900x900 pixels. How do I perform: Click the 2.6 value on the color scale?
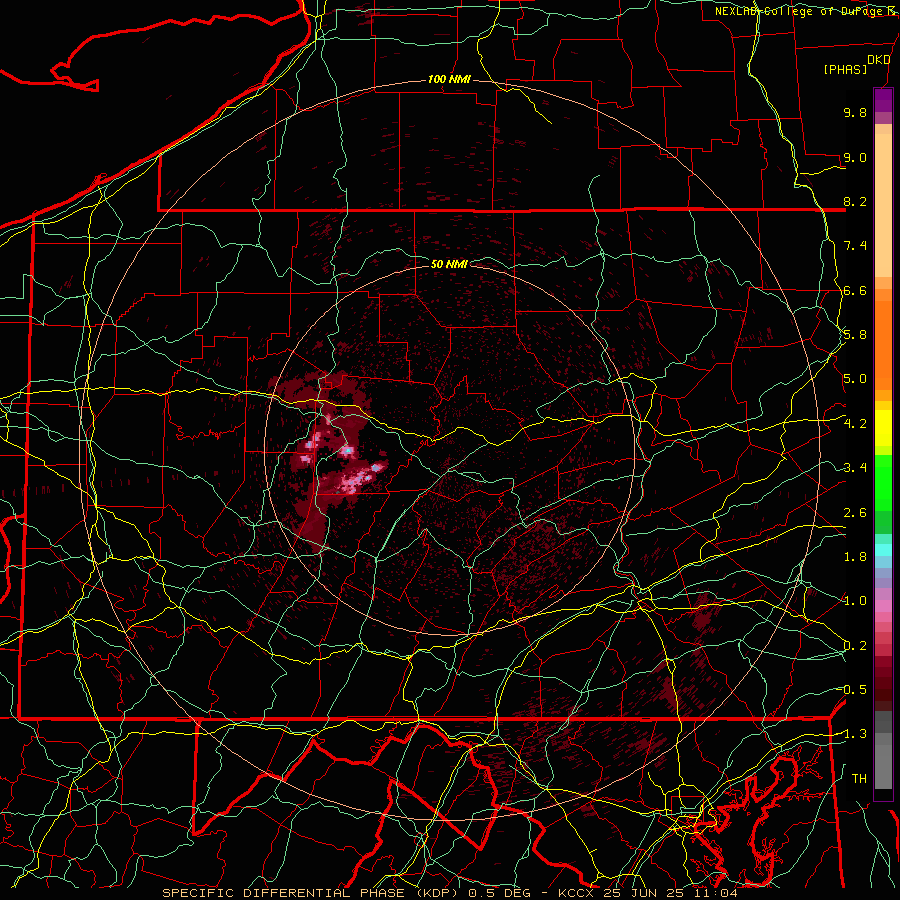pyautogui.click(x=855, y=513)
